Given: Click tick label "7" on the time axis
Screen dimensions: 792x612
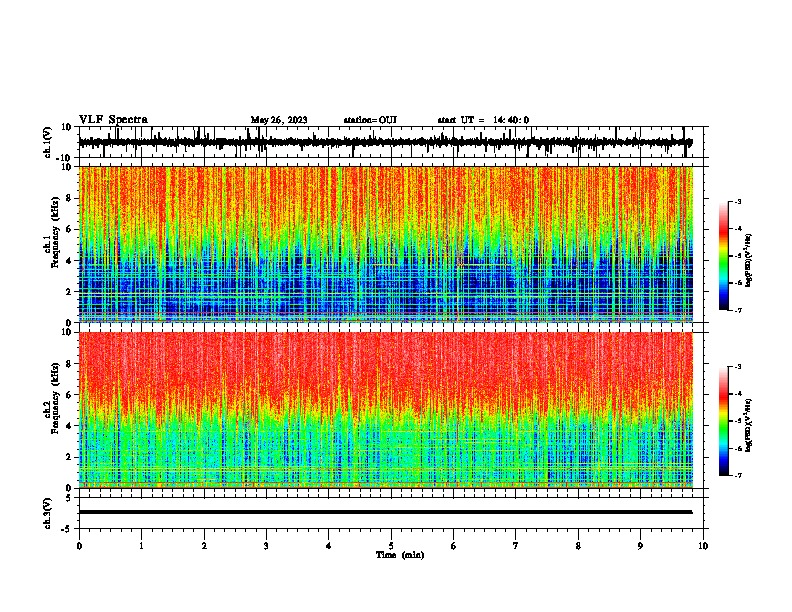Looking at the screenshot, I should click(x=516, y=546).
